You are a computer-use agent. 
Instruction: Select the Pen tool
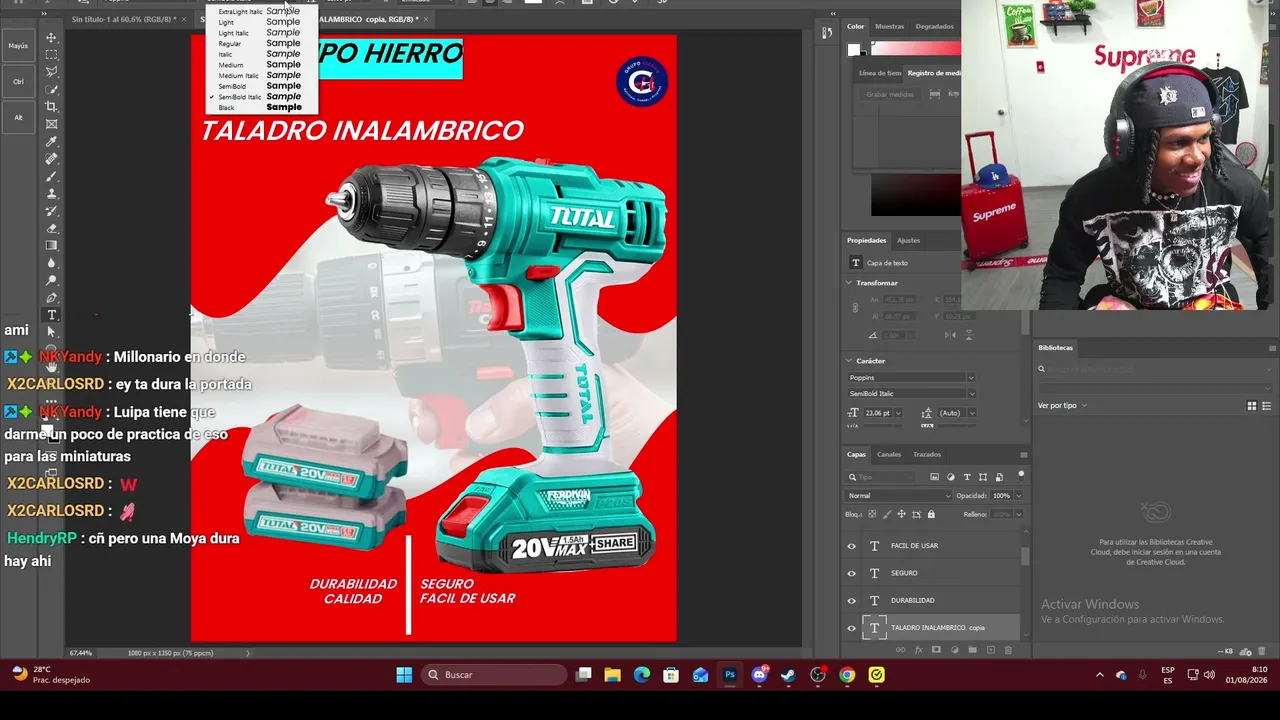pyautogui.click(x=51, y=298)
